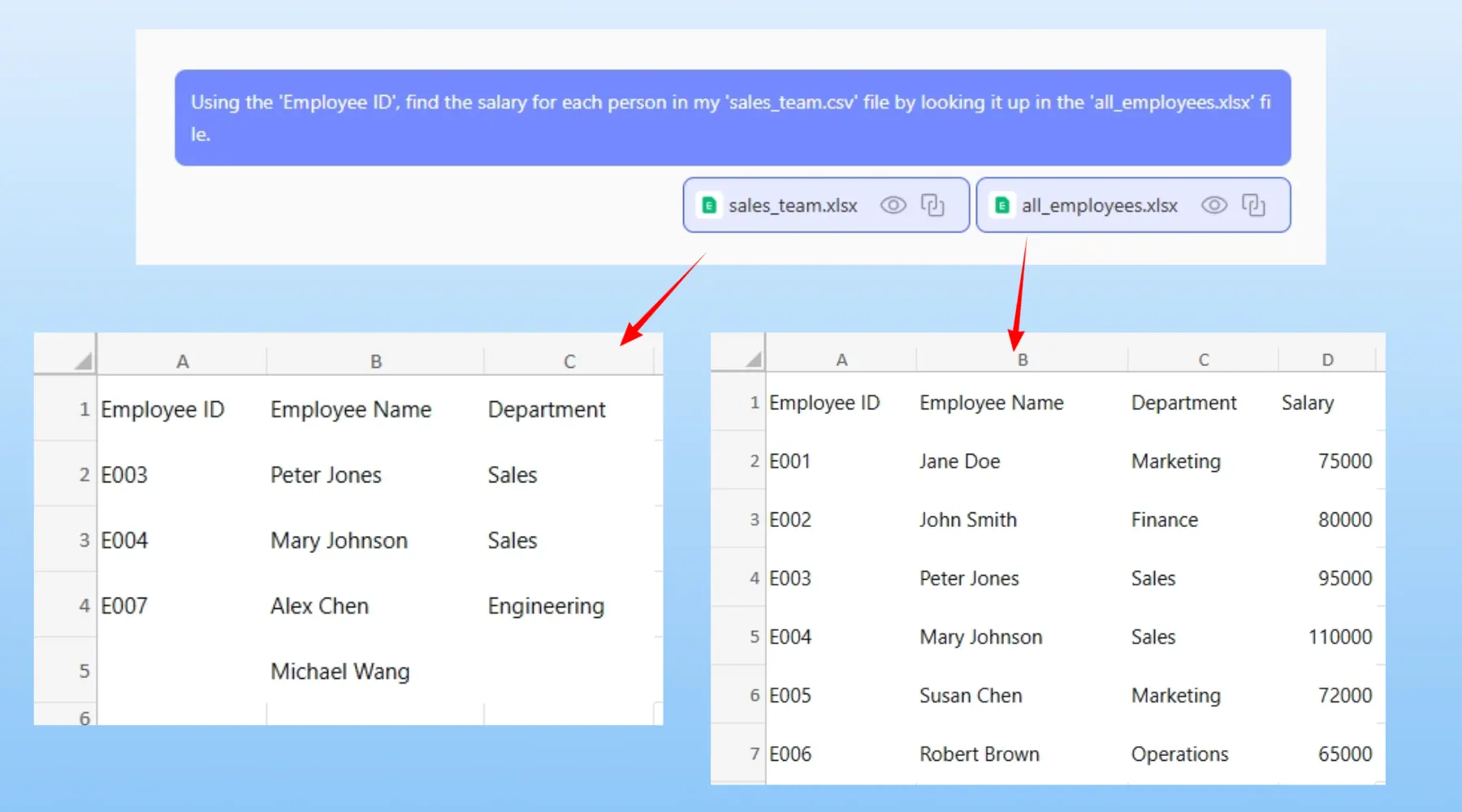Viewport: 1462px width, 812px height.
Task: Click the sales_team.xlsx file icon
Action: [709, 205]
